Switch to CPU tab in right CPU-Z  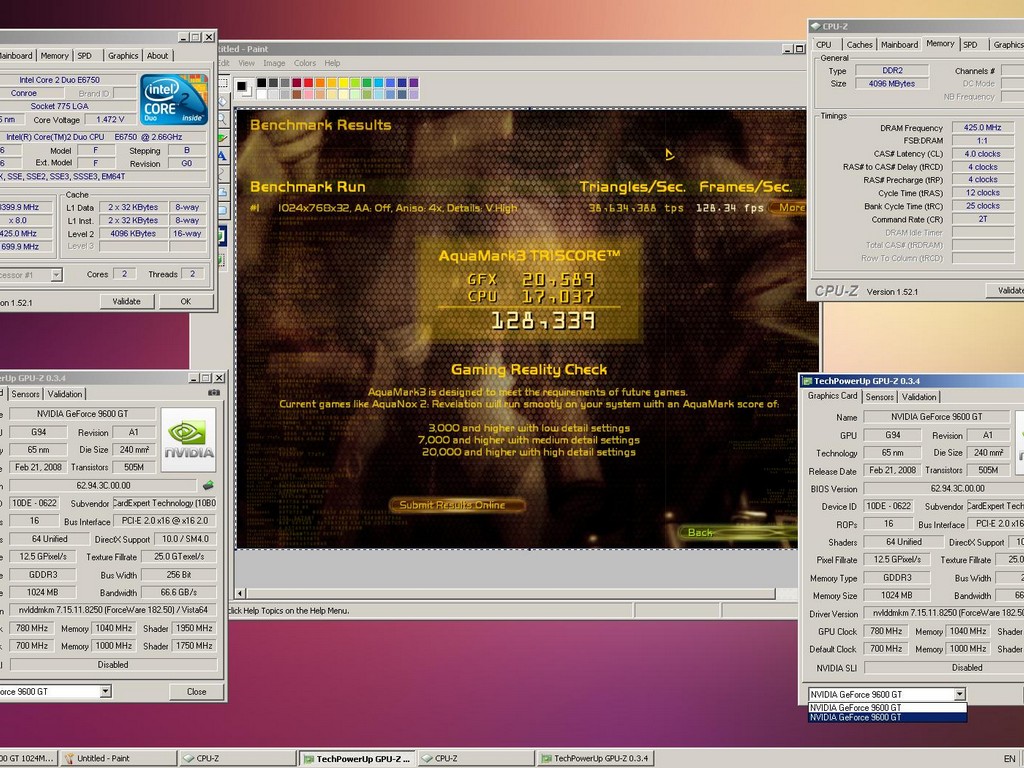tap(824, 45)
